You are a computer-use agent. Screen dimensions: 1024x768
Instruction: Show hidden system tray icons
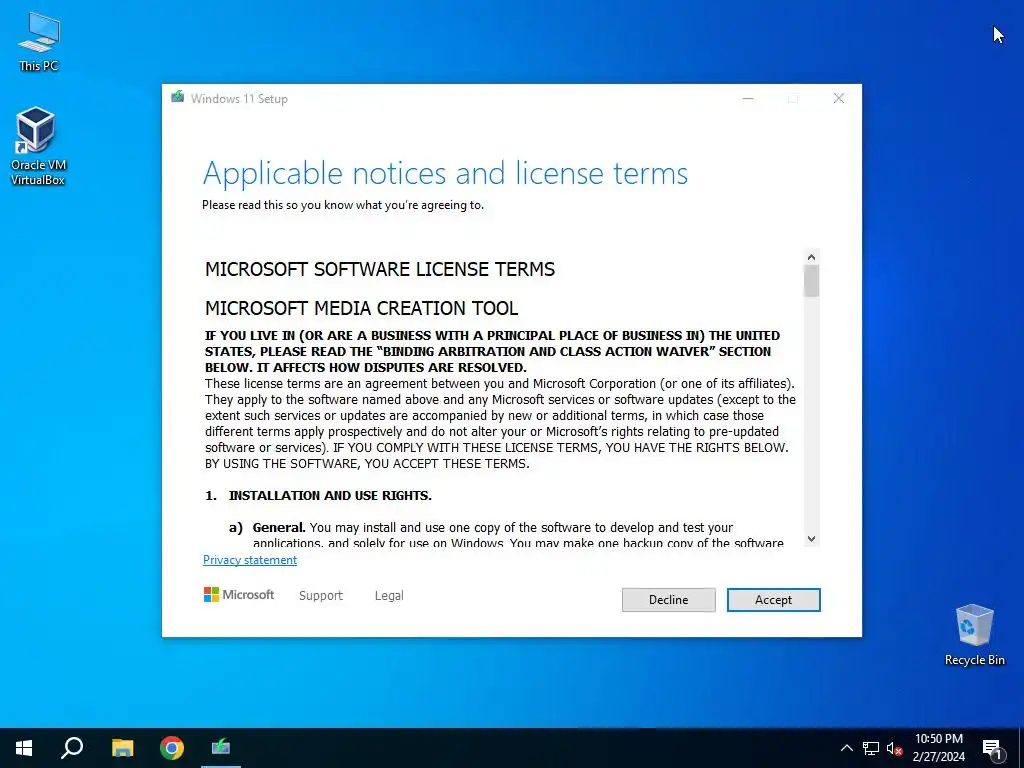(x=846, y=748)
